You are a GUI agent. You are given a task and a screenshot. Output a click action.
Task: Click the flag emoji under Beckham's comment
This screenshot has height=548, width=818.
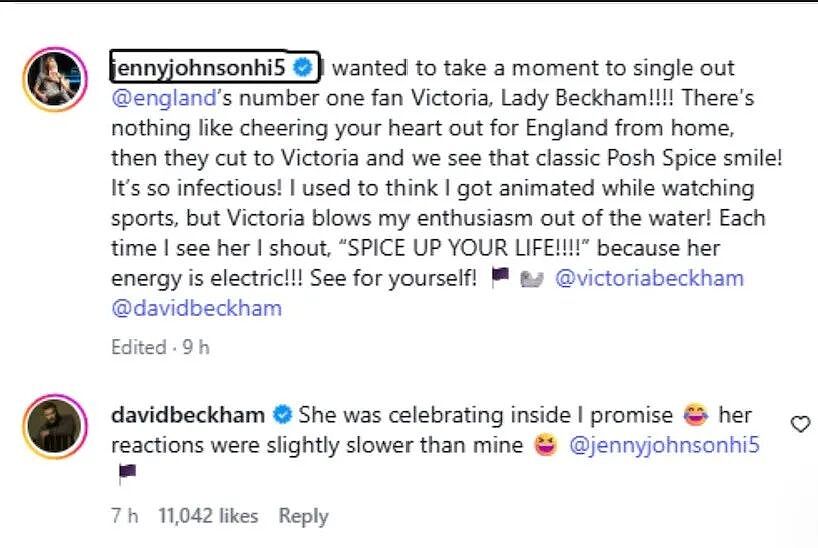pyautogui.click(x=127, y=473)
